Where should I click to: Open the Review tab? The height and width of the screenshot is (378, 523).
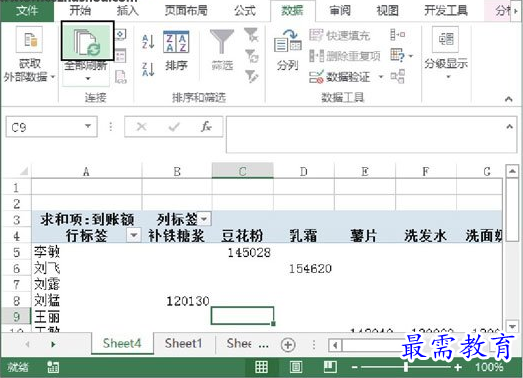[x=340, y=10]
